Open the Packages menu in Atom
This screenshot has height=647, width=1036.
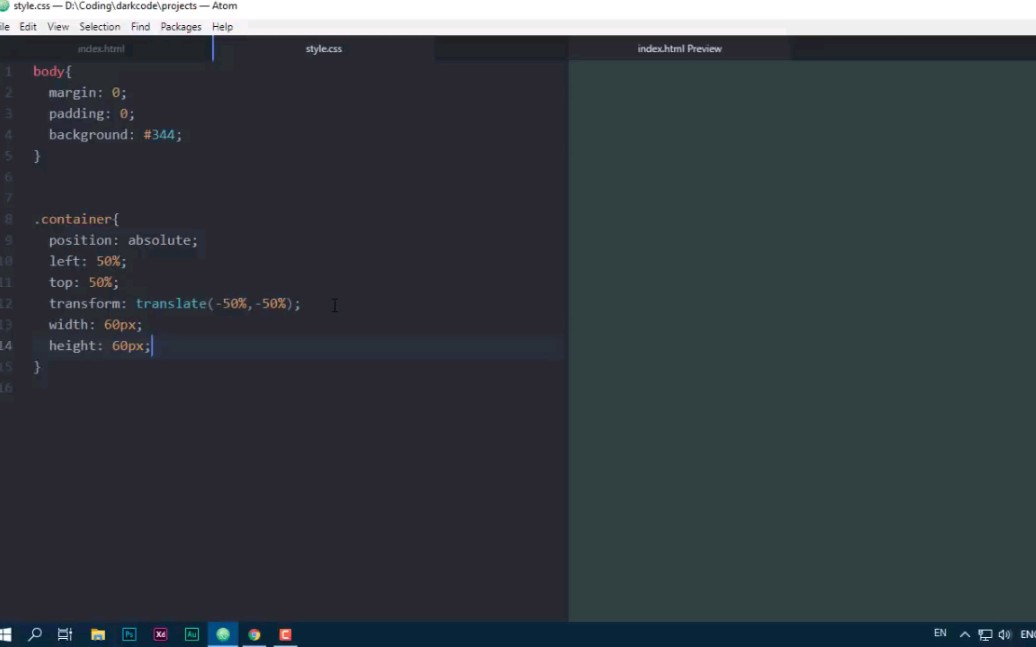click(180, 26)
